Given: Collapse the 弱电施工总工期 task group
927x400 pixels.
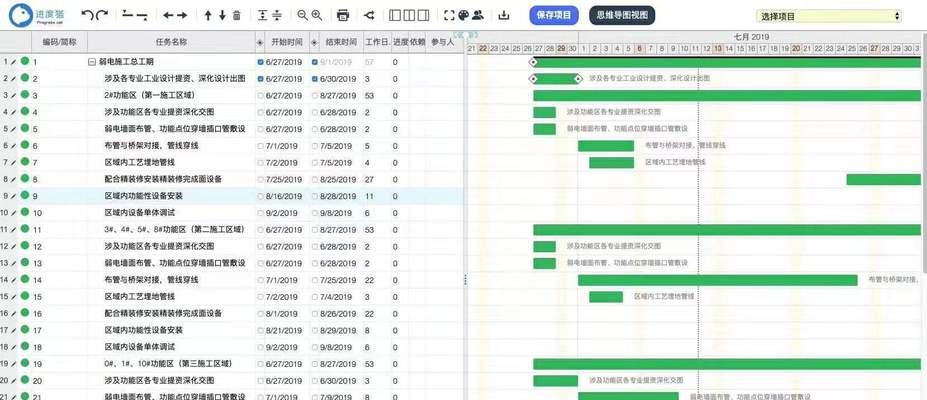Looking at the screenshot, I should click(x=92, y=61).
